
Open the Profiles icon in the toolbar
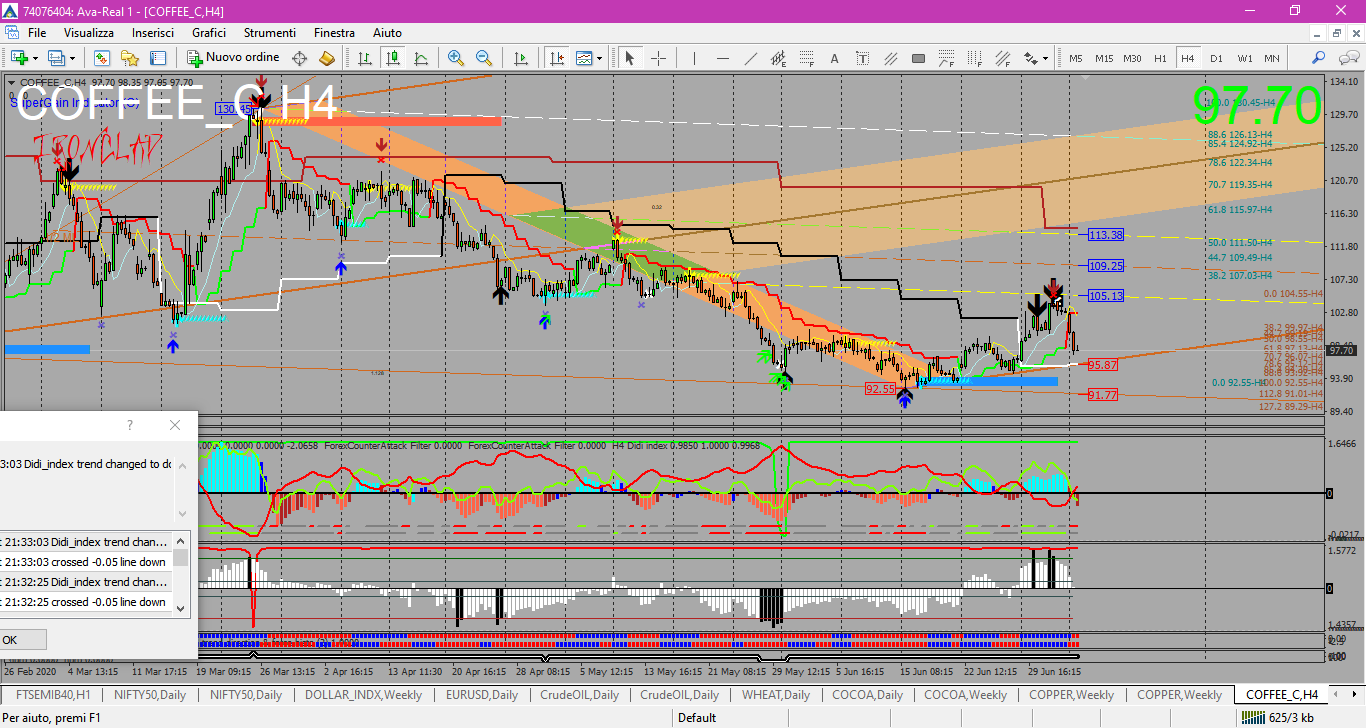coord(56,58)
